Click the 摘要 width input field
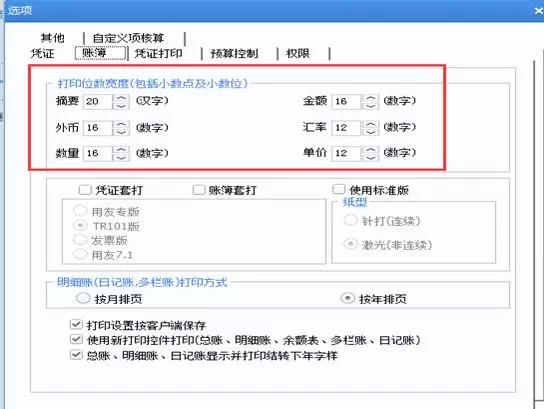This screenshot has height=409, width=544. (x=97, y=101)
